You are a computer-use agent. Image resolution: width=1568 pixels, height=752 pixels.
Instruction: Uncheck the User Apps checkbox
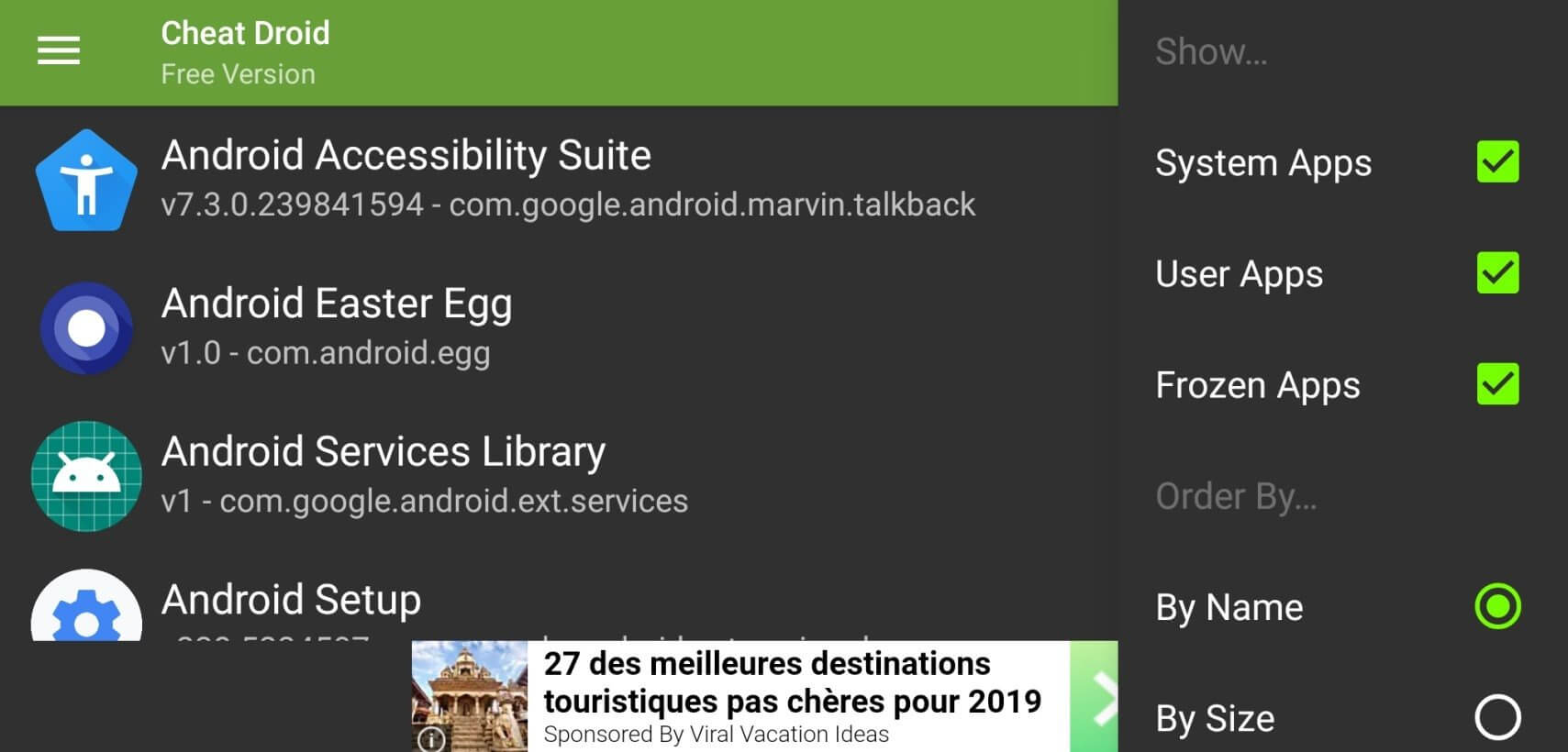coord(1497,273)
